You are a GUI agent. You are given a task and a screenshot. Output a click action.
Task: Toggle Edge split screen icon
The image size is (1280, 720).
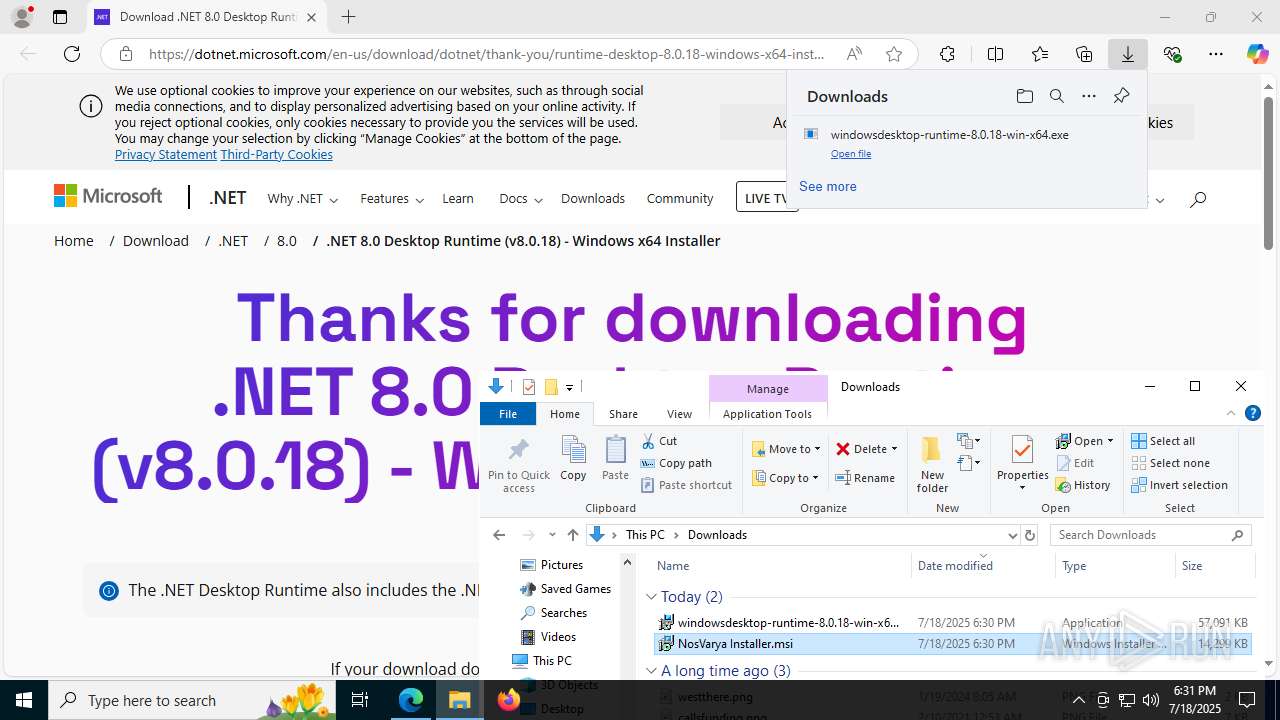click(x=995, y=54)
